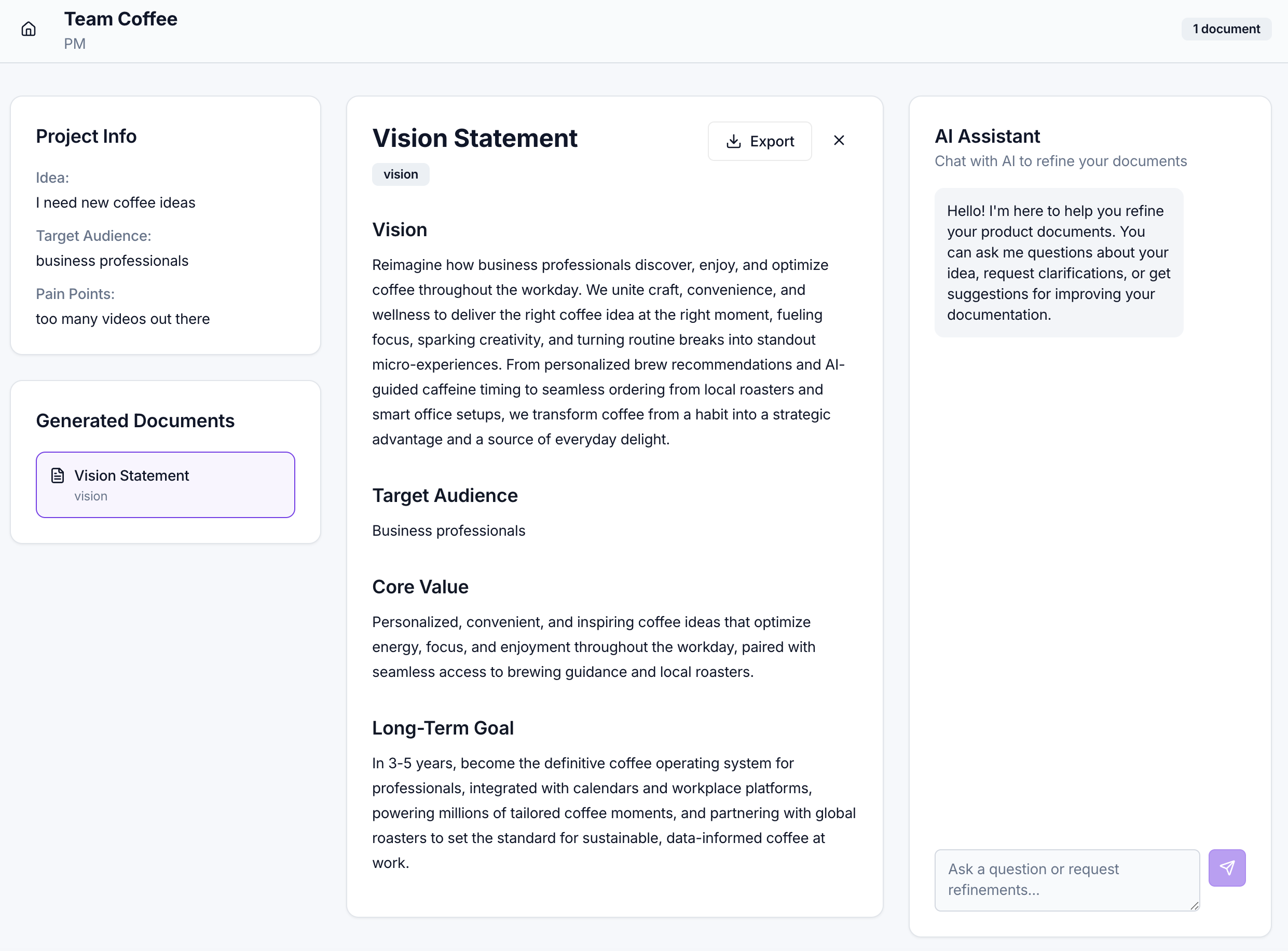Click the AI Assistant greeting message
Viewport: 1288px width, 951px height.
click(x=1058, y=263)
